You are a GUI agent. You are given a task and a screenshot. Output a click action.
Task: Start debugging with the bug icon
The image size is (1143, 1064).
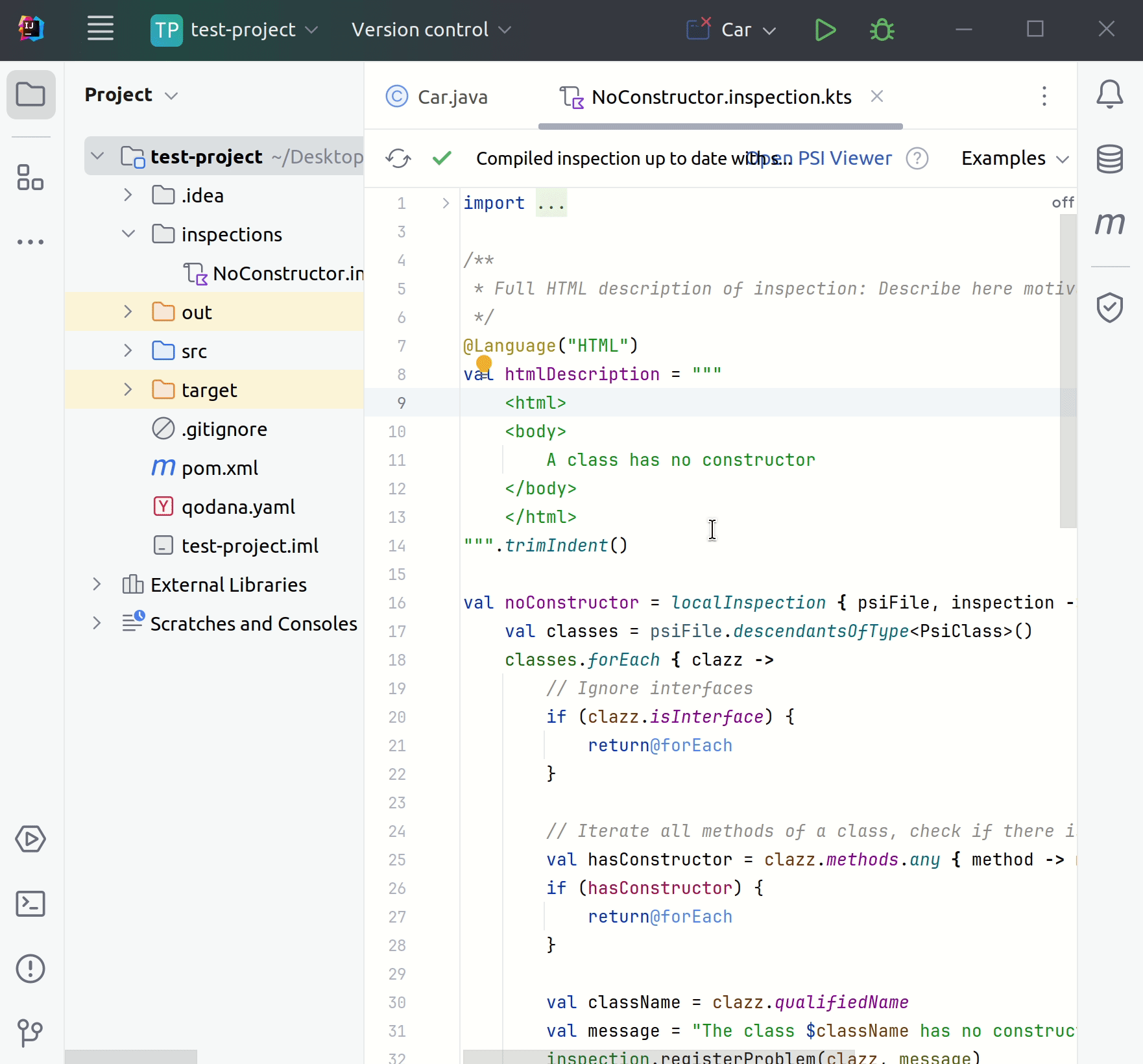pos(882,30)
